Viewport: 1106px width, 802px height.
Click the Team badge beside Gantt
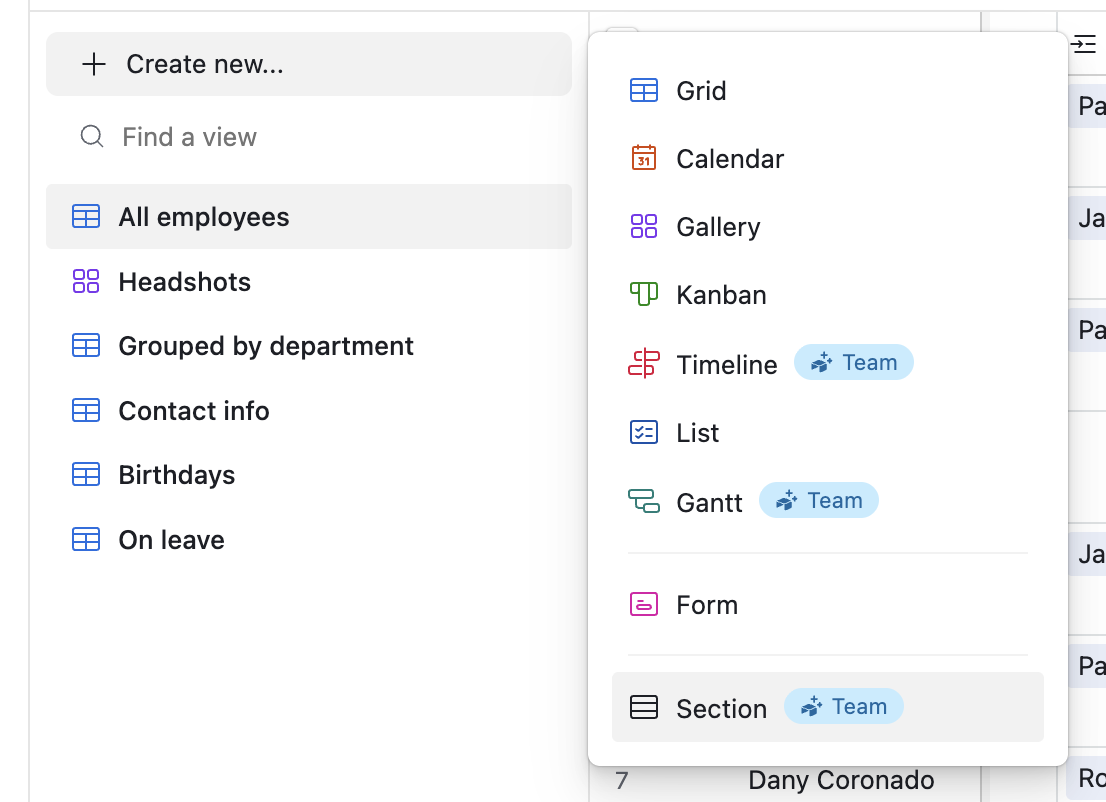click(x=819, y=501)
